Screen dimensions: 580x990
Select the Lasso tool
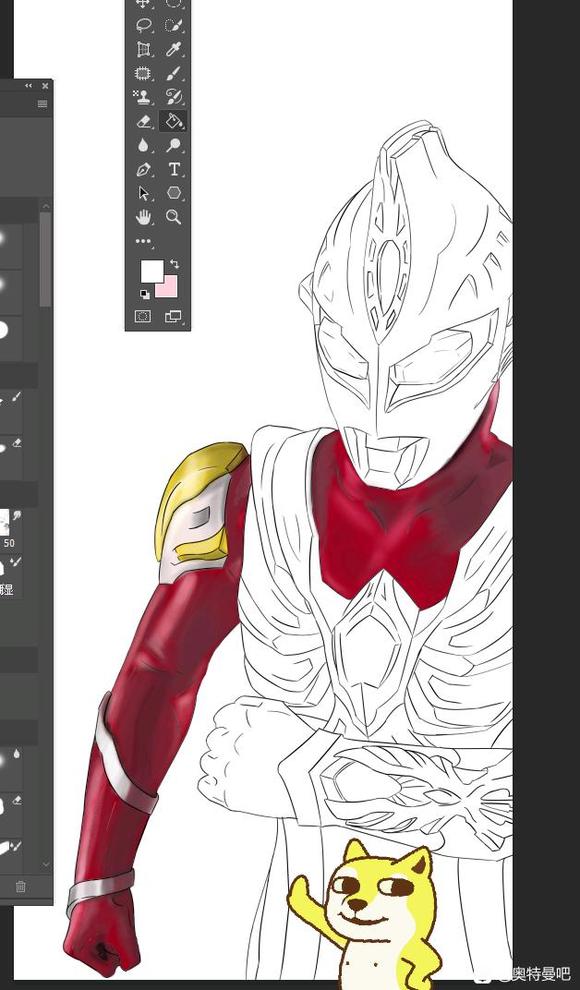click(x=144, y=25)
